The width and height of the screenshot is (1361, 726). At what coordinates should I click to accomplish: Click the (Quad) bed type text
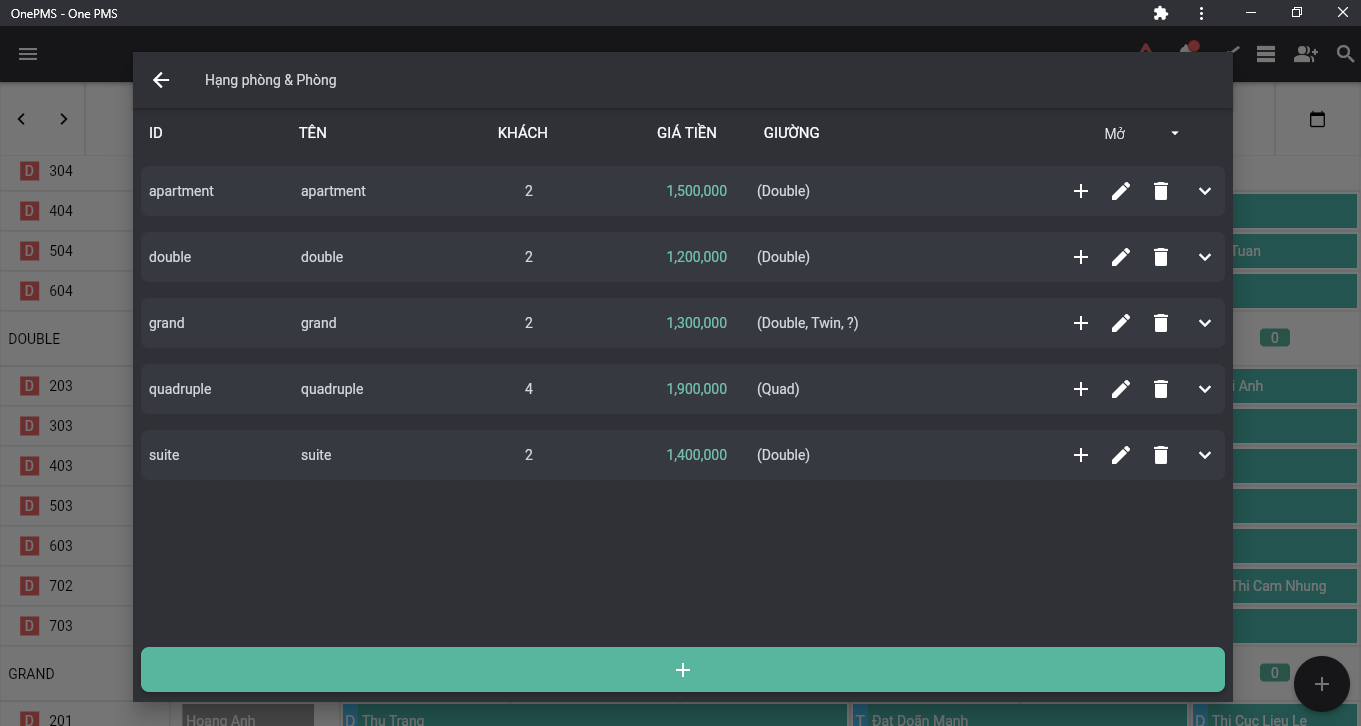[778, 389]
